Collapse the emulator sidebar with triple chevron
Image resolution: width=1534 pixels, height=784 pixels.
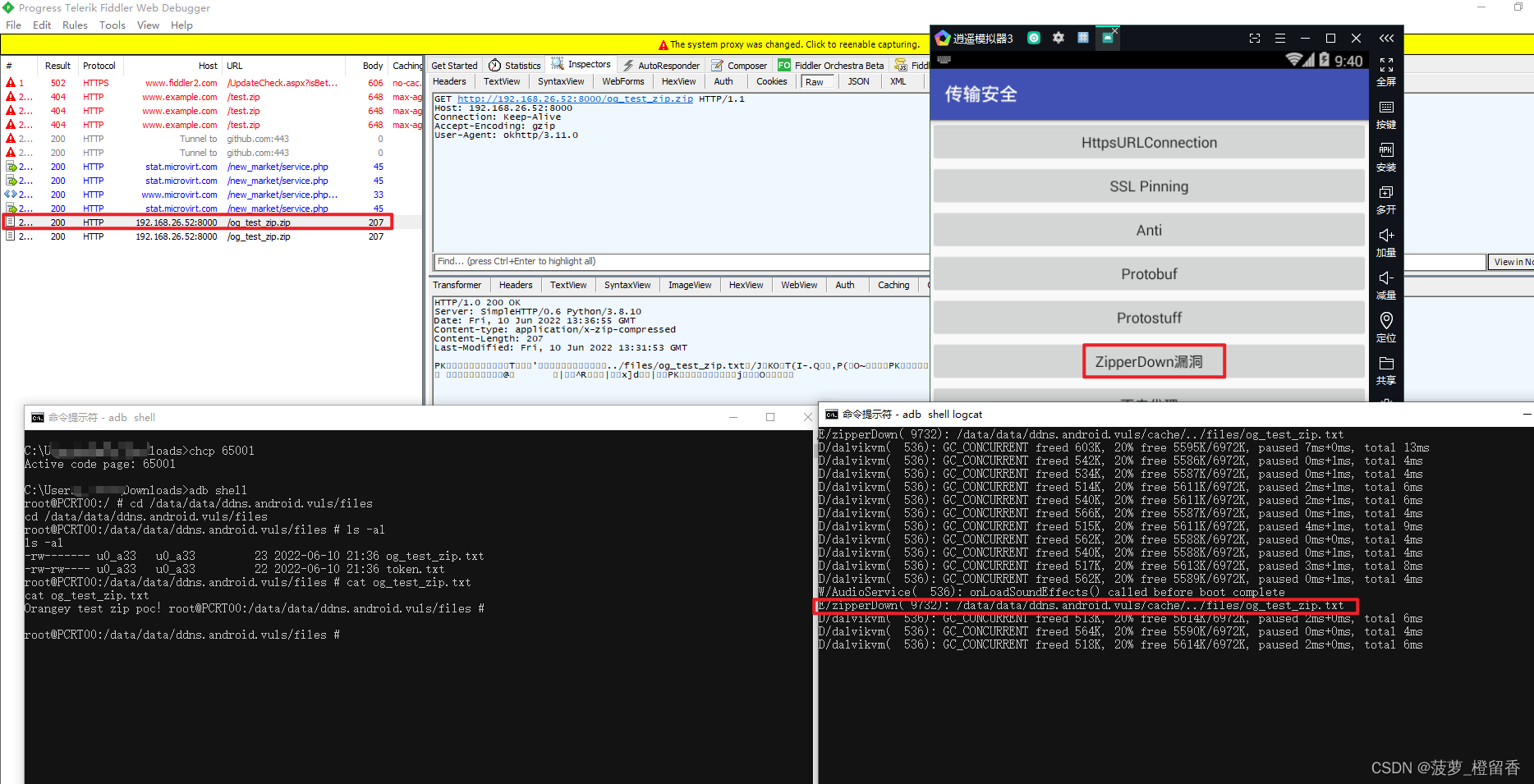click(x=1386, y=38)
